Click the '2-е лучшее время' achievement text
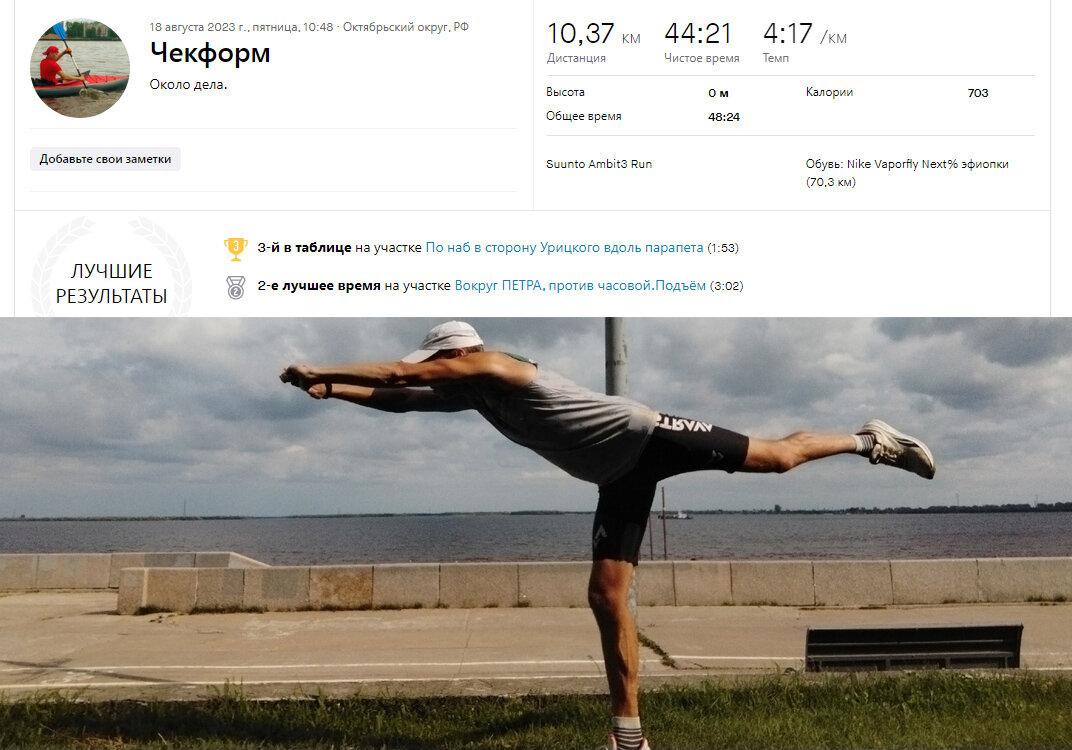1072x750 pixels. (x=319, y=286)
